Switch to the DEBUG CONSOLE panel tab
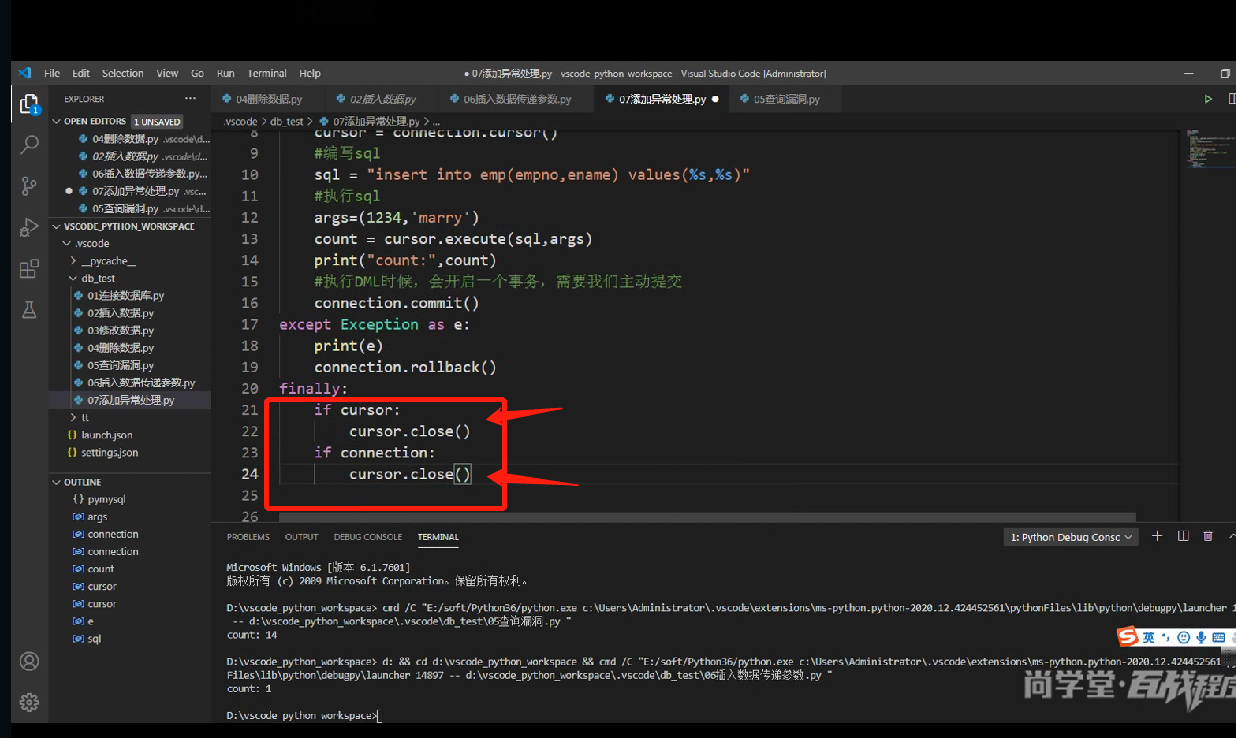 coord(368,537)
